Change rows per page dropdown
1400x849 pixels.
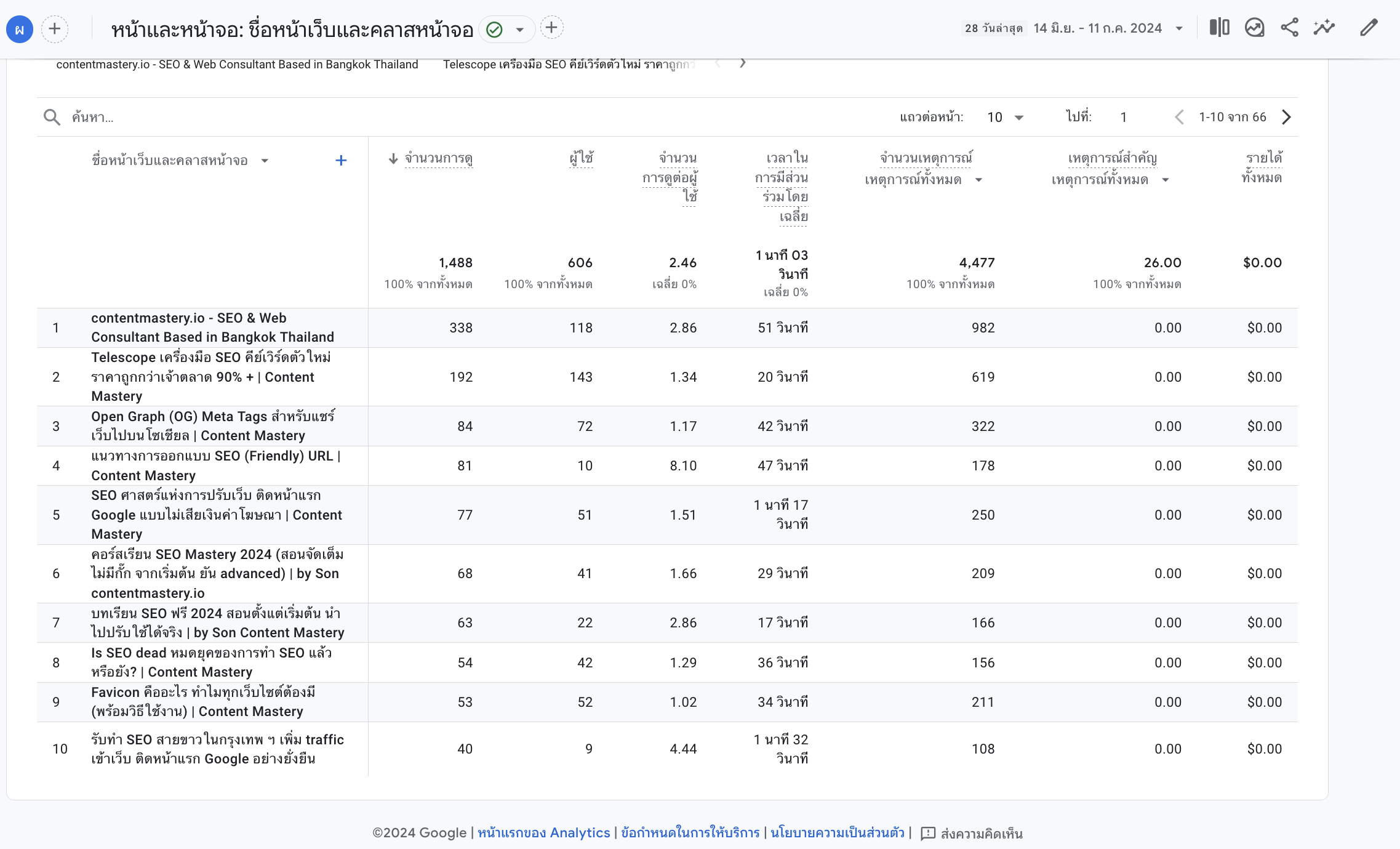pyautogui.click(x=1006, y=117)
